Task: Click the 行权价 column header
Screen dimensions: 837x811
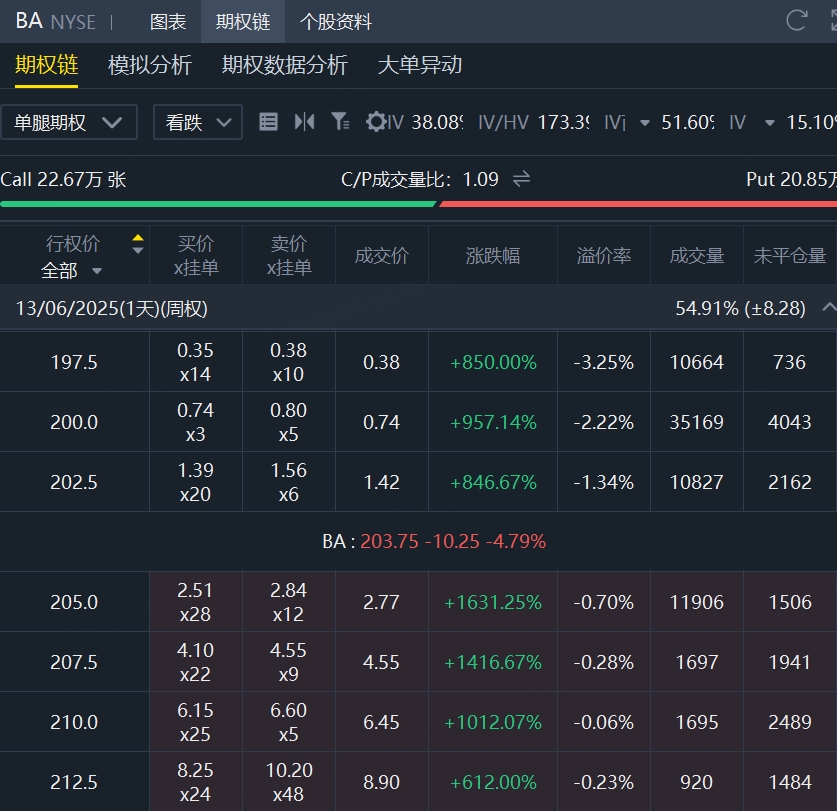Action: click(x=73, y=244)
